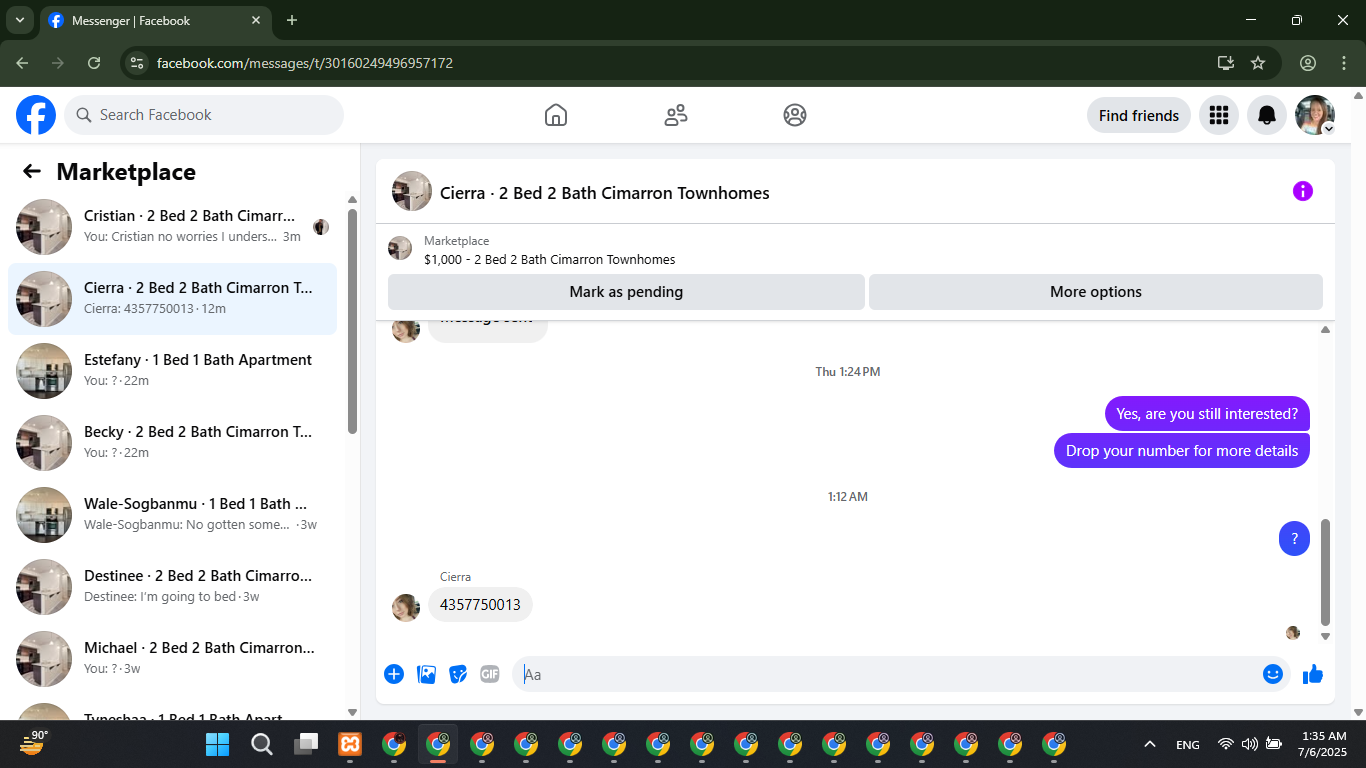Open Wale-Sogbanmu's conversation
This screenshot has height=768, width=1366.
[x=172, y=515]
